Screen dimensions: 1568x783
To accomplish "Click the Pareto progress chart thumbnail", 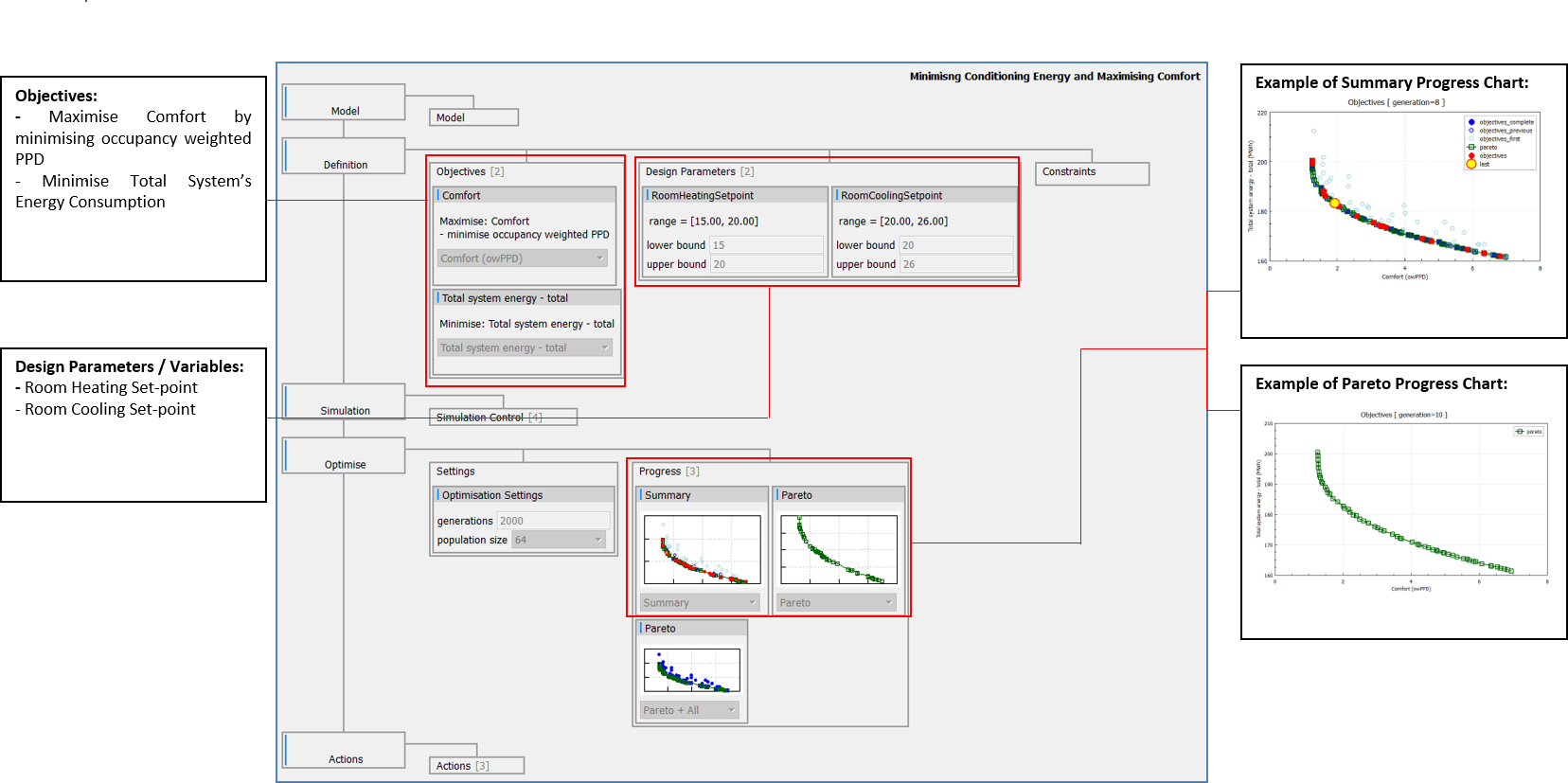I will [x=838, y=549].
